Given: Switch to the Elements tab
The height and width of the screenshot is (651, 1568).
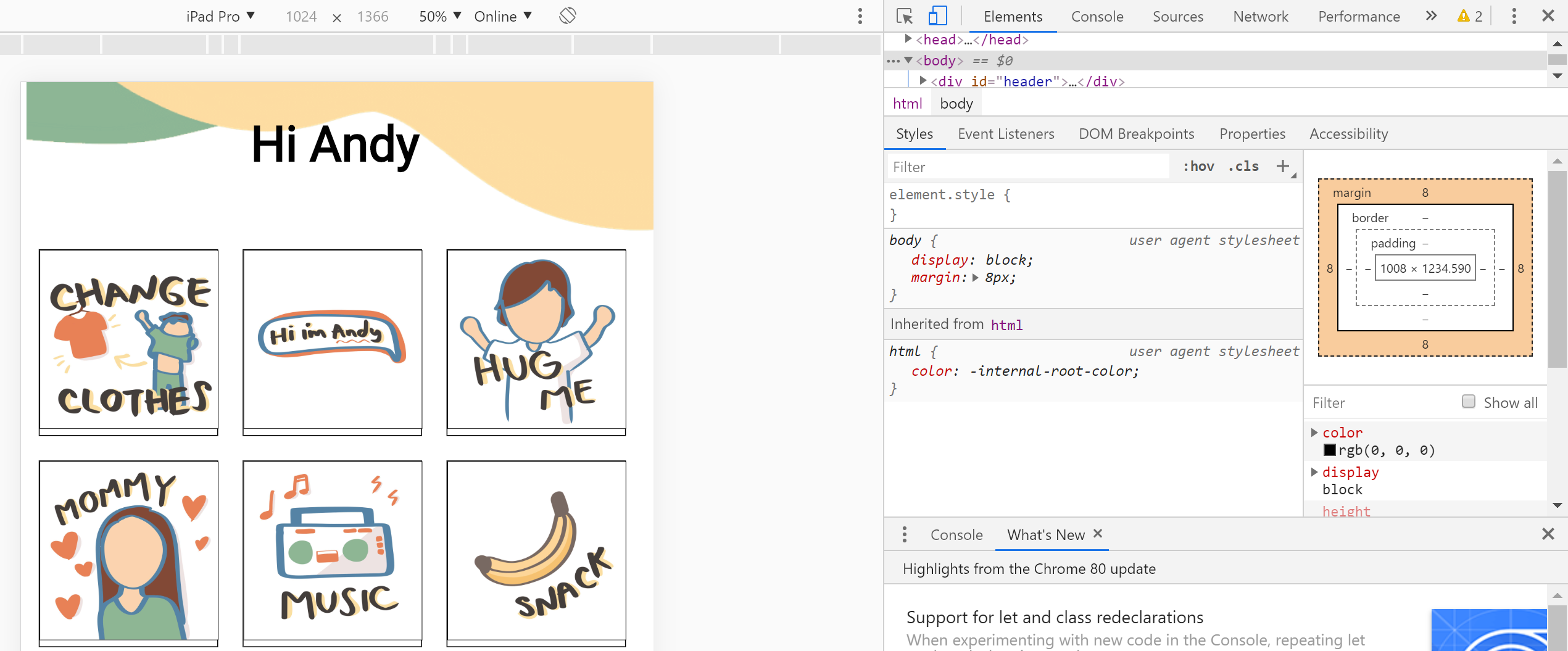Looking at the screenshot, I should (1013, 17).
